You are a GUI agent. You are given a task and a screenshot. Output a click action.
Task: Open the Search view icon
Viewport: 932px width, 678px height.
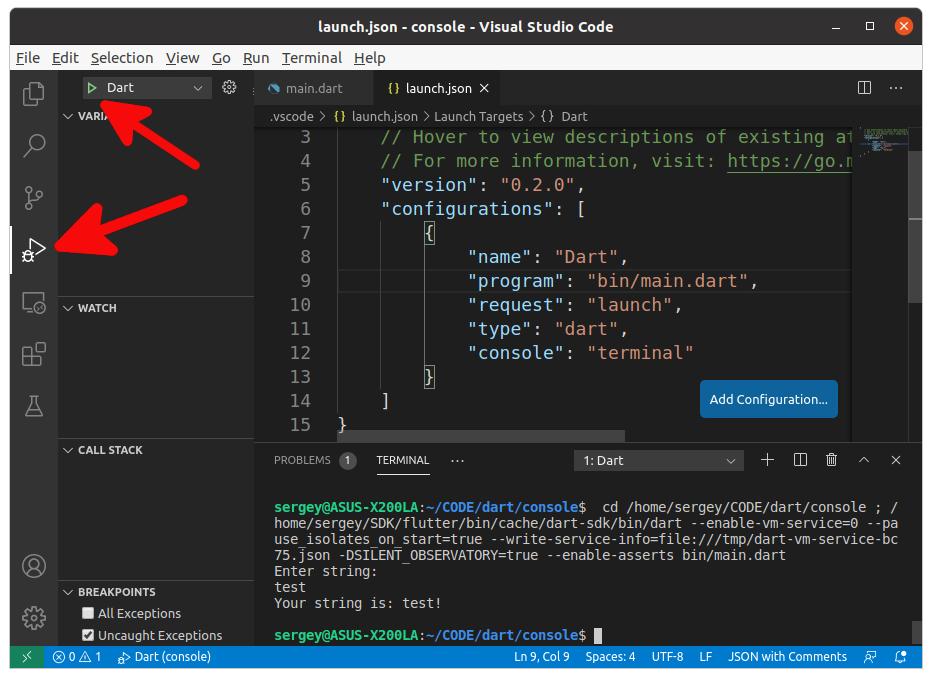coord(34,145)
